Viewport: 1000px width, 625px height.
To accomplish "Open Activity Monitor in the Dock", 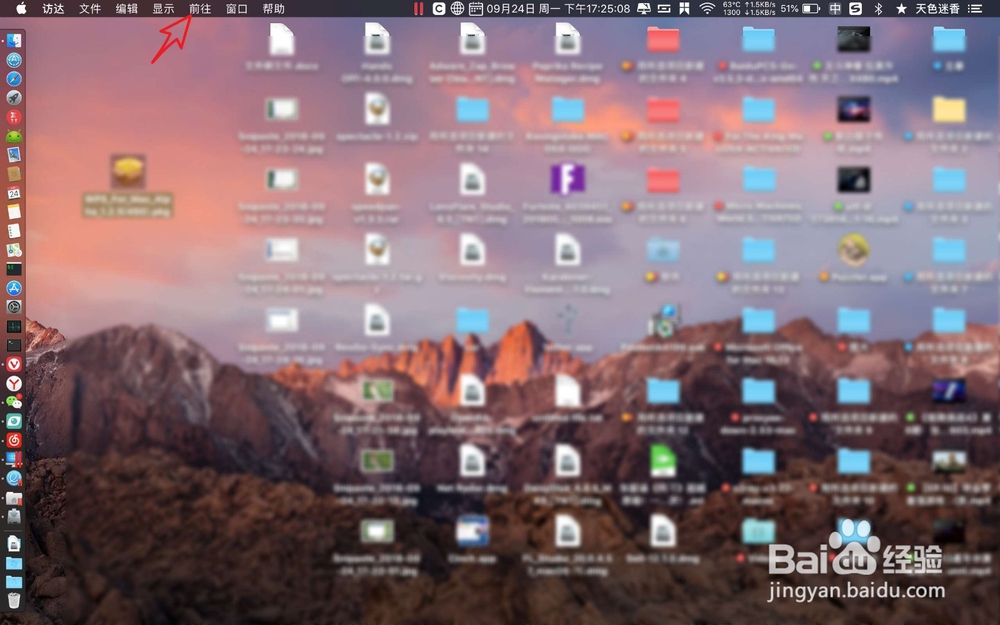I will click(13, 326).
